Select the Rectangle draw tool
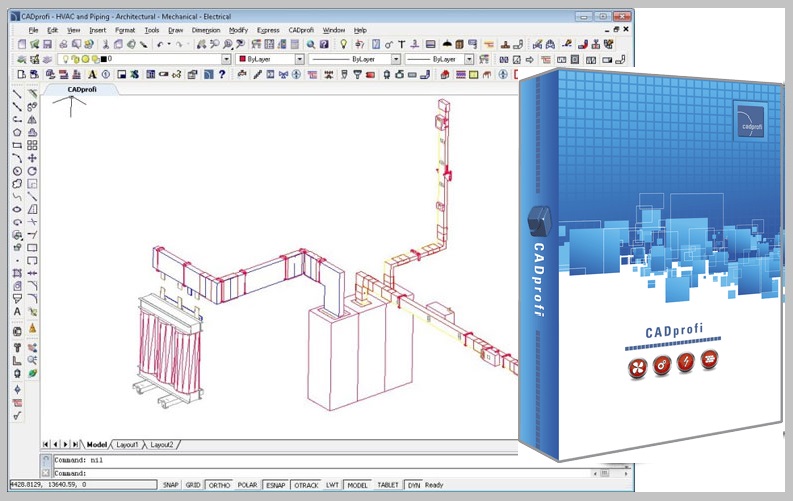793x501 pixels. [x=17, y=146]
